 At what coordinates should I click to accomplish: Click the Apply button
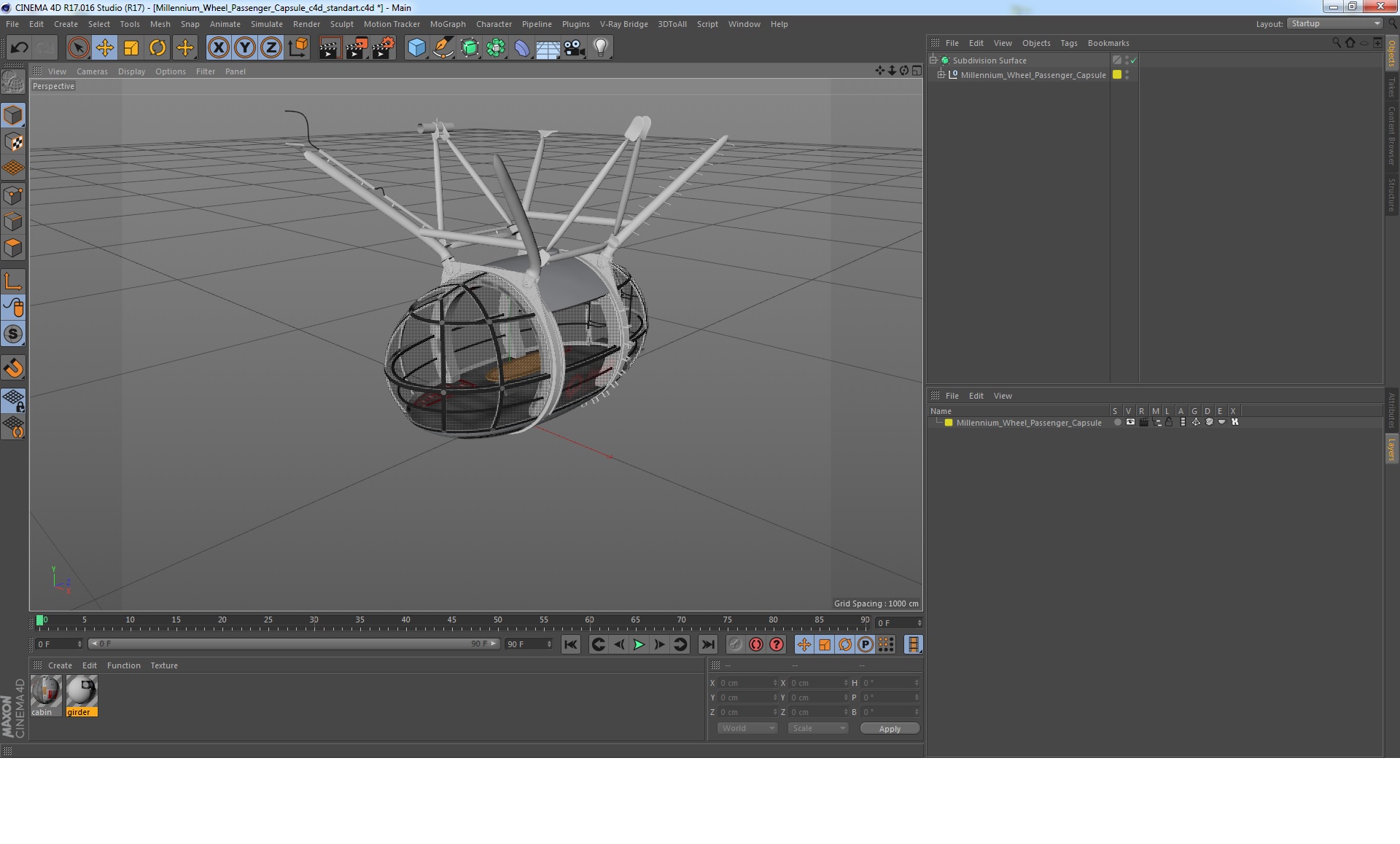(x=890, y=729)
